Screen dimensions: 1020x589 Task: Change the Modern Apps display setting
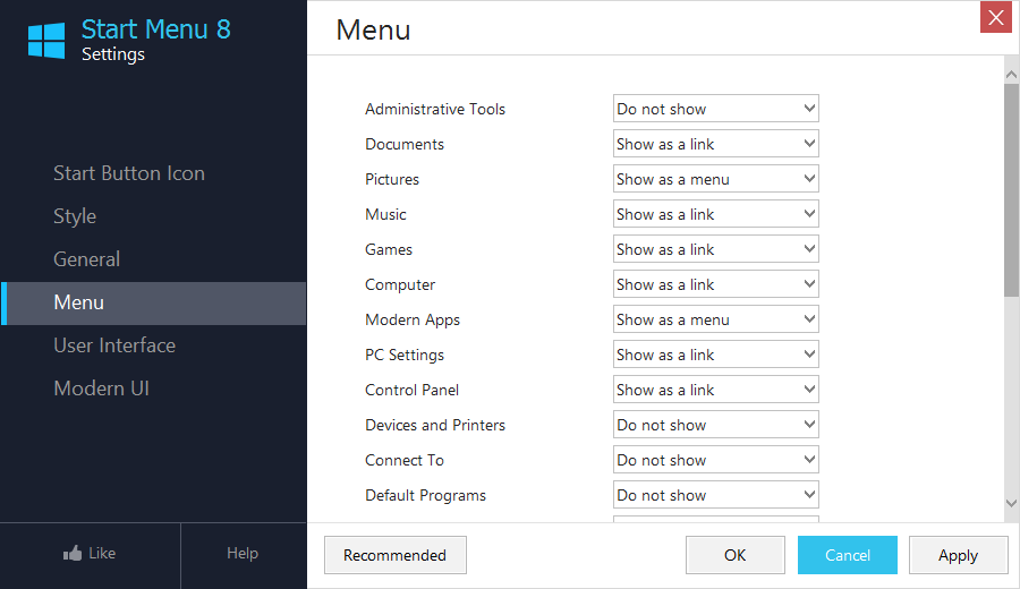716,320
